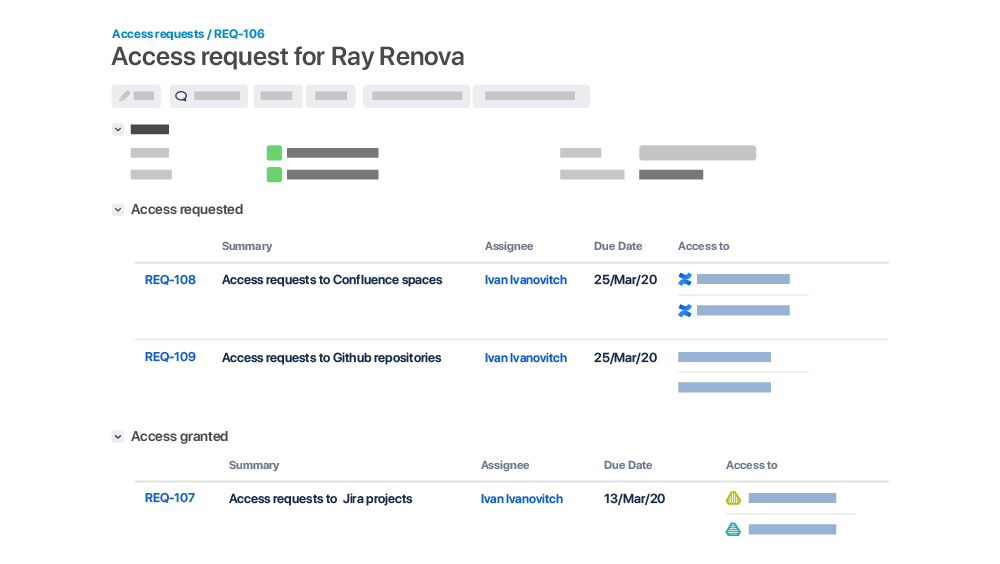
Task: Click Access to header in Access granted table
Action: pyautogui.click(x=751, y=464)
